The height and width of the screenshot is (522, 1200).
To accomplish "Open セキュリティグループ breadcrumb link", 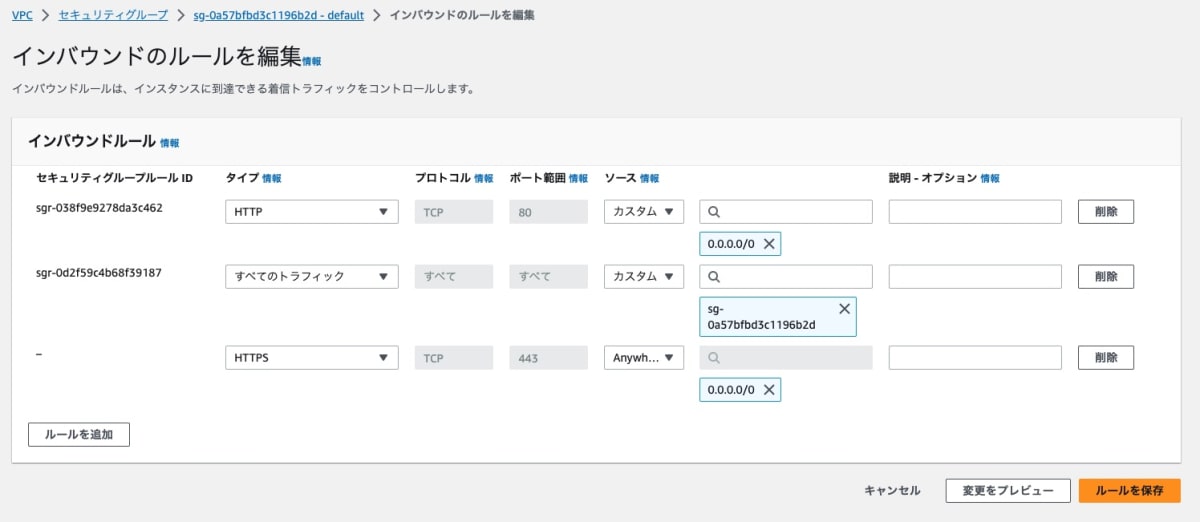I will (113, 15).
